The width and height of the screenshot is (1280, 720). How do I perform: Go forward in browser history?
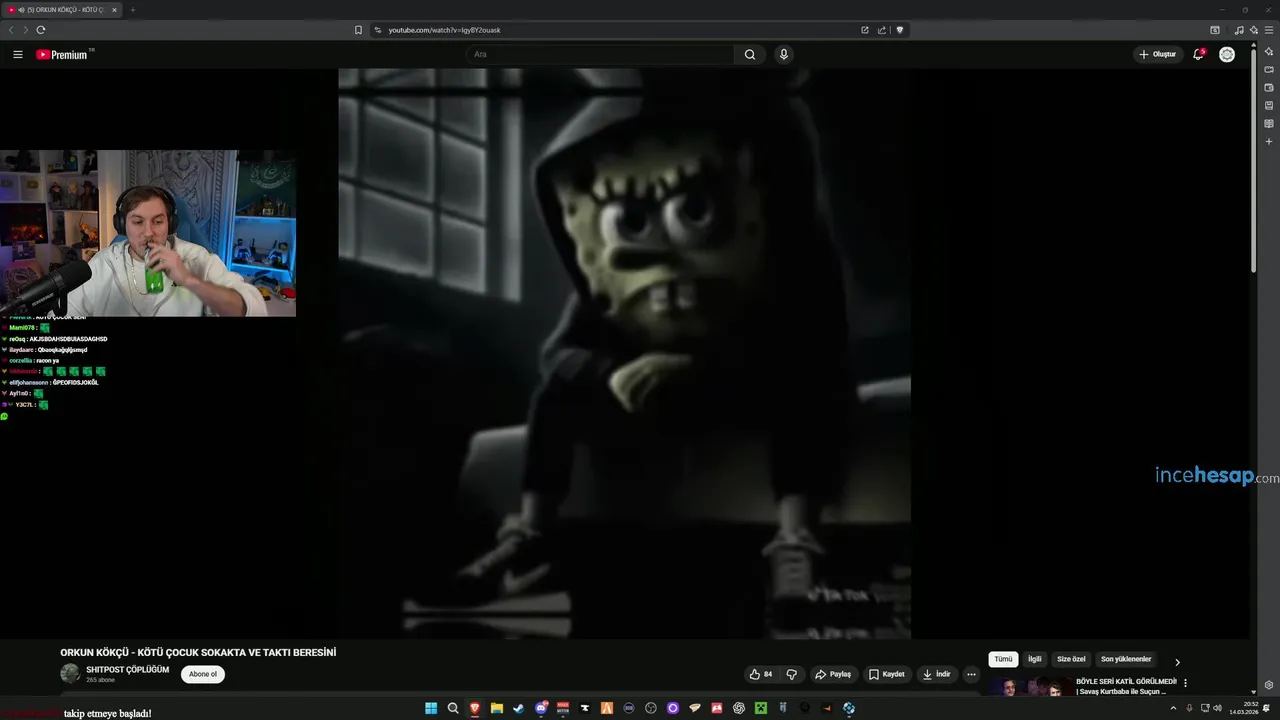coord(25,30)
